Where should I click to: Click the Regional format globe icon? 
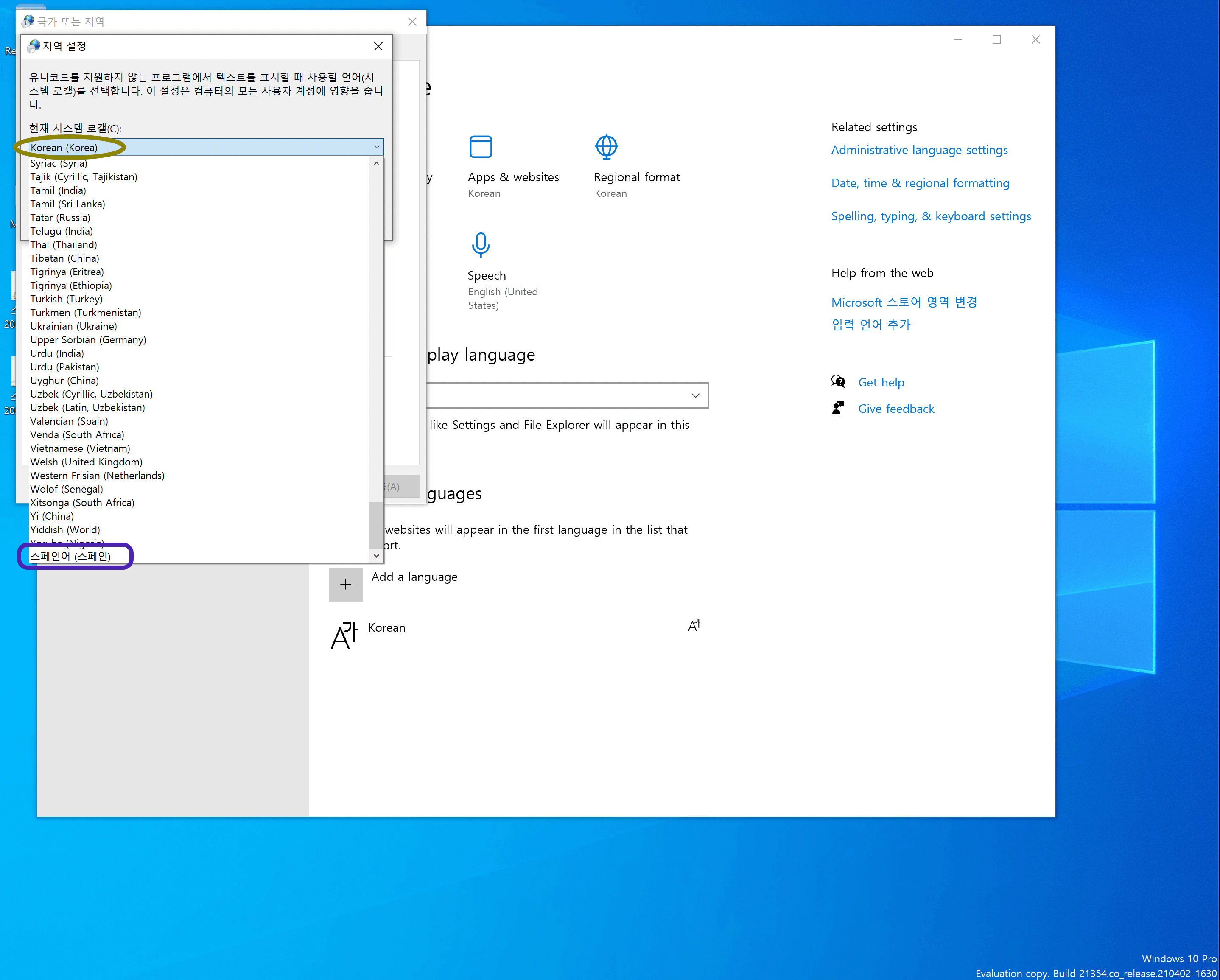(606, 146)
